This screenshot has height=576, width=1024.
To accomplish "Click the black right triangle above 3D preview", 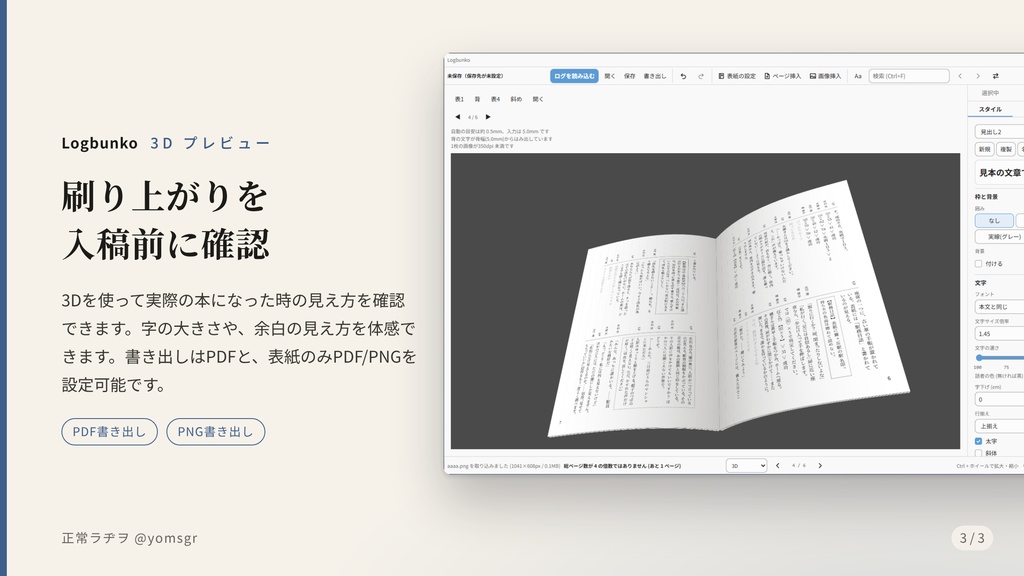I will [x=488, y=117].
